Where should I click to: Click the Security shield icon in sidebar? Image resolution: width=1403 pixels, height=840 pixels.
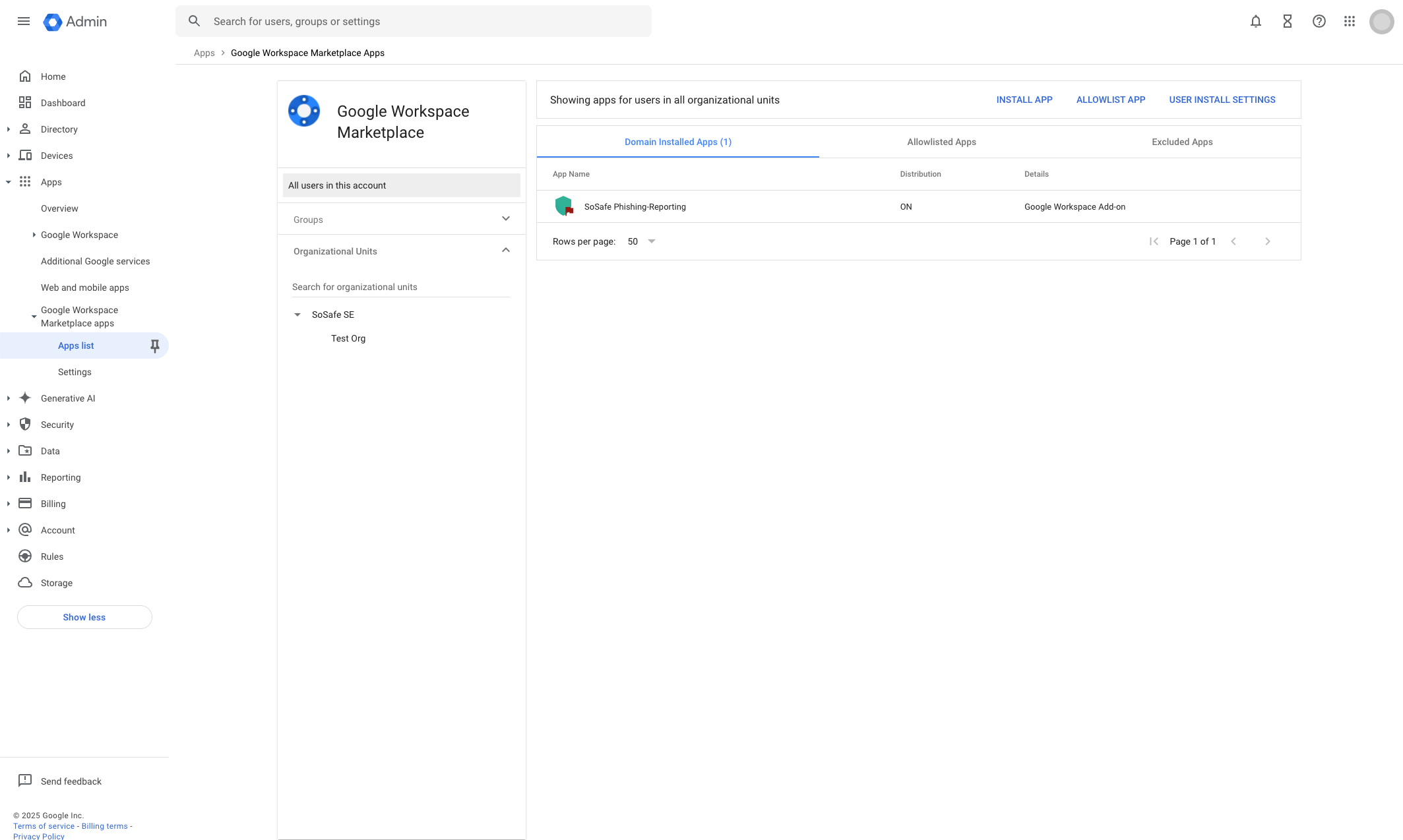[x=25, y=424]
